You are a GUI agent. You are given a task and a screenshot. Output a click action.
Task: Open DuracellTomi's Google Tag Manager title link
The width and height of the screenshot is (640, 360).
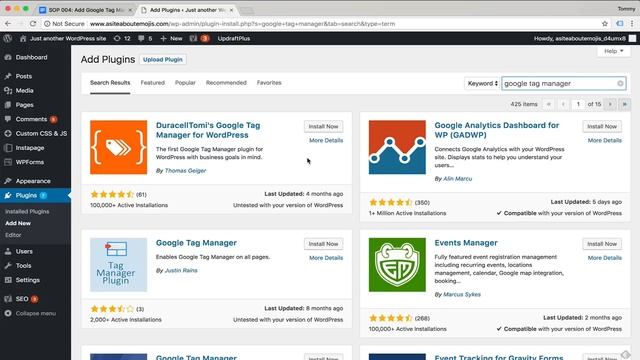click(x=208, y=130)
